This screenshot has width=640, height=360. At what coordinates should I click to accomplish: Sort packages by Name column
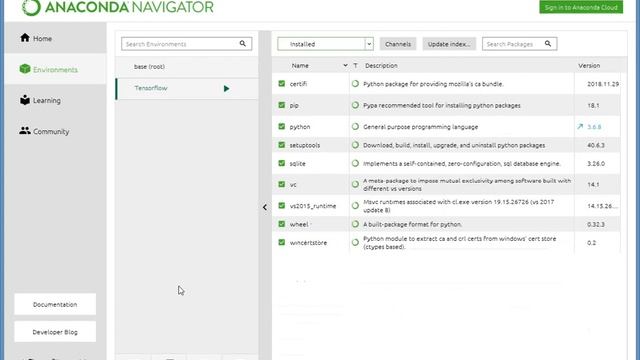300,65
